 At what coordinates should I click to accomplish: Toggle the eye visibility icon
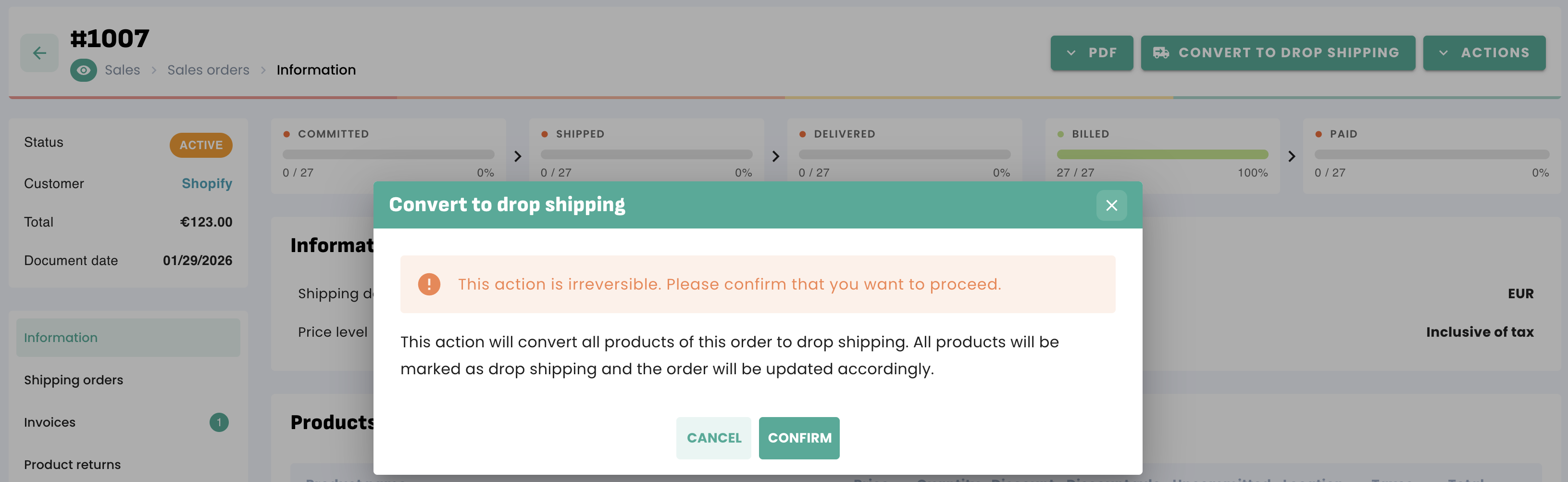[83, 70]
